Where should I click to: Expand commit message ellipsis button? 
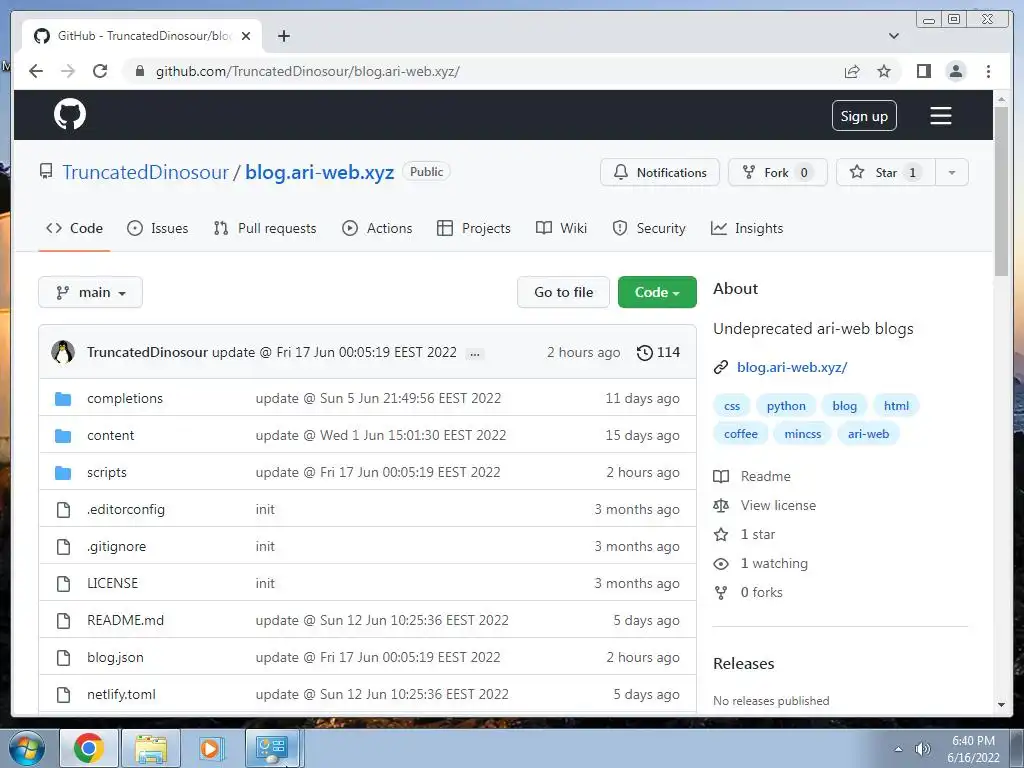coord(475,354)
